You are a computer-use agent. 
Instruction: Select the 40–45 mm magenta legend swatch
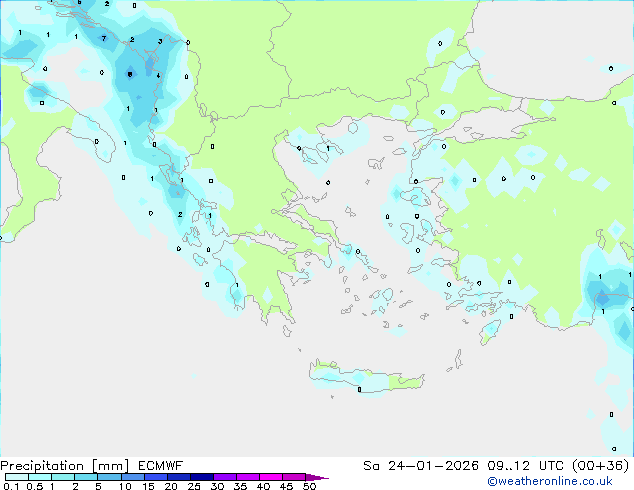point(271,477)
